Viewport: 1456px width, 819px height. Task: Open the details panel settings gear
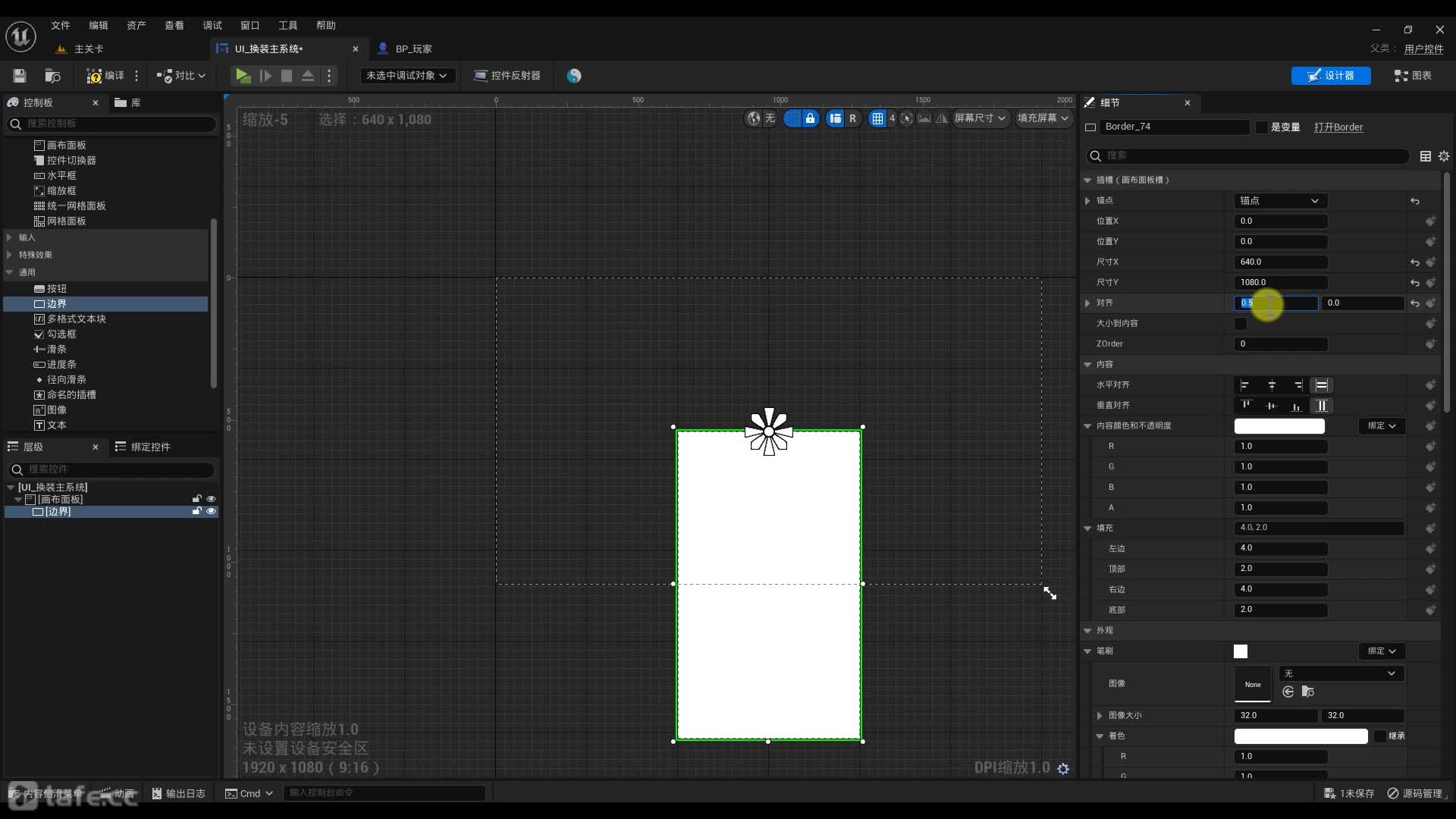(1444, 155)
